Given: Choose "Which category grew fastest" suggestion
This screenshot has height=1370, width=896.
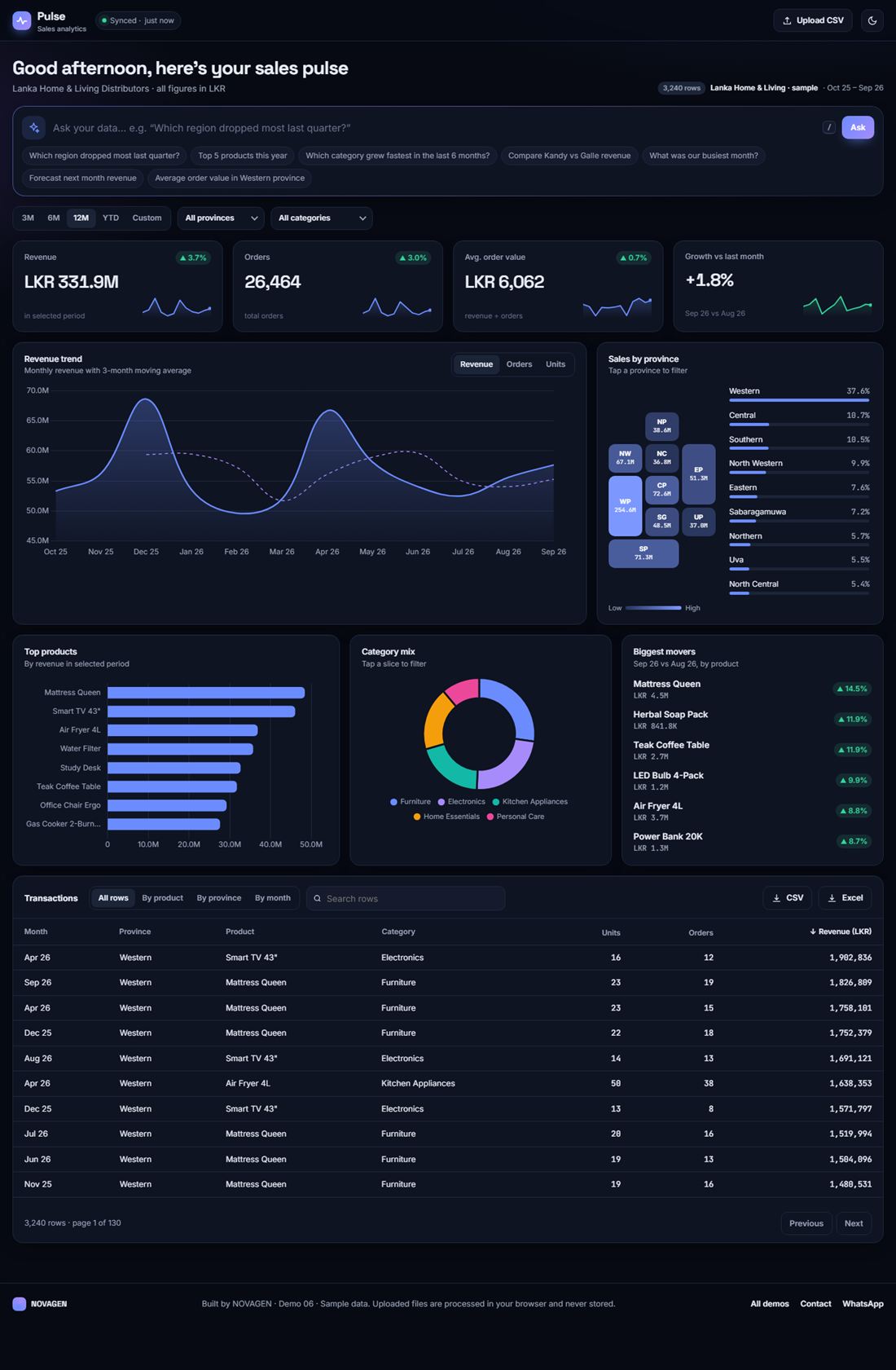Looking at the screenshot, I should [397, 156].
